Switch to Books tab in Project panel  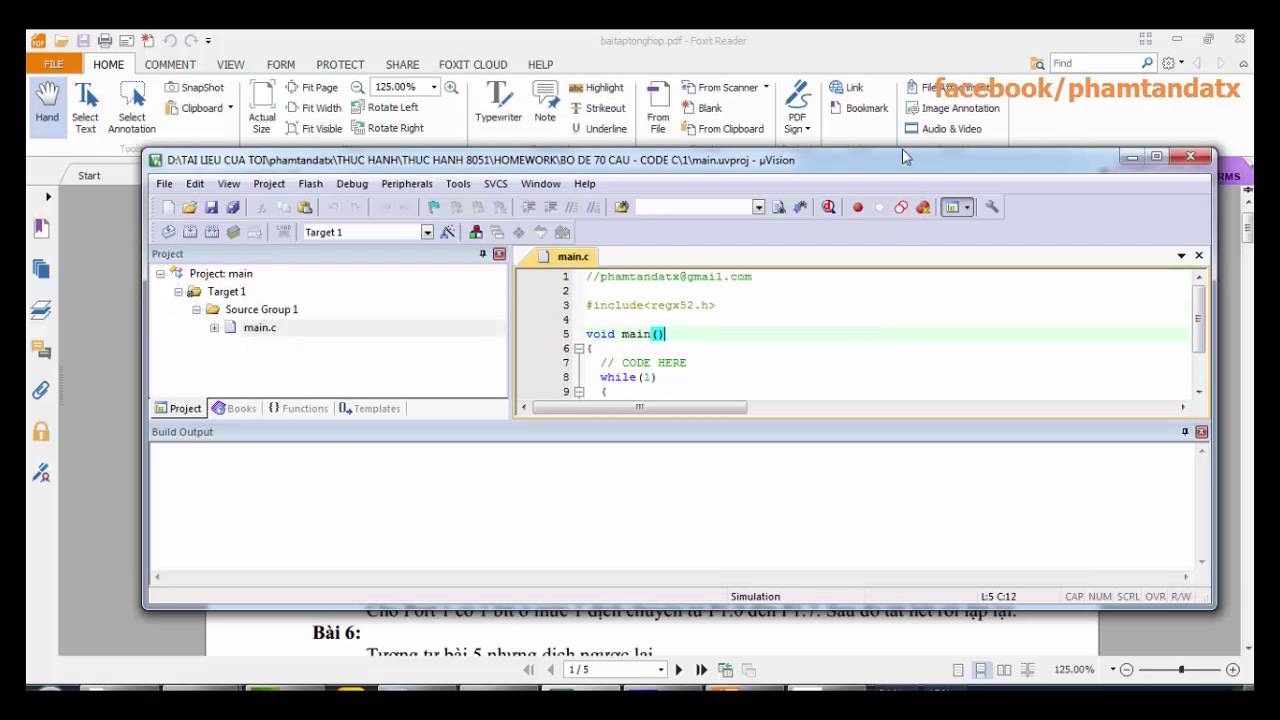(x=234, y=408)
